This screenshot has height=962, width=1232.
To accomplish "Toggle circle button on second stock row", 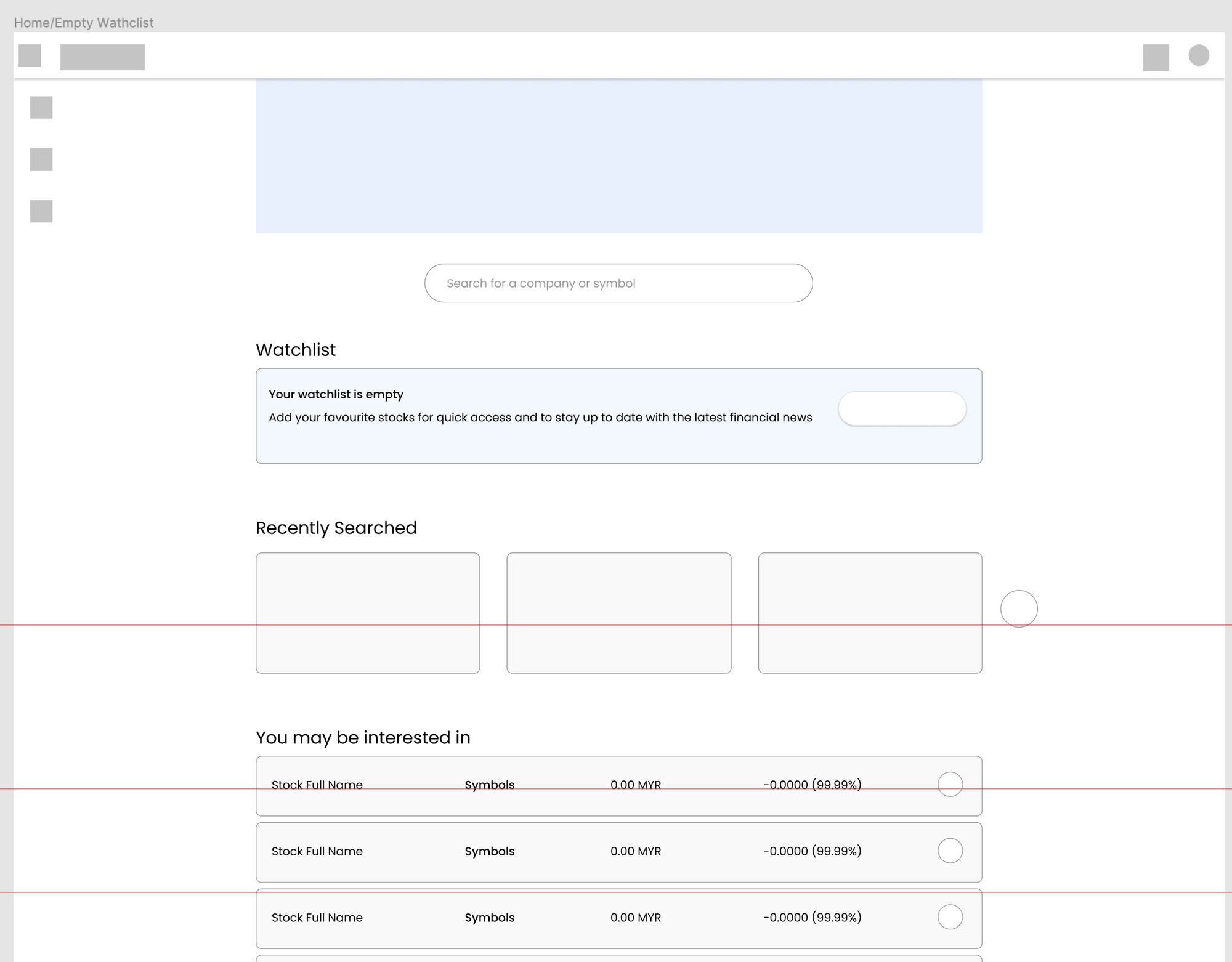I will coord(950,851).
